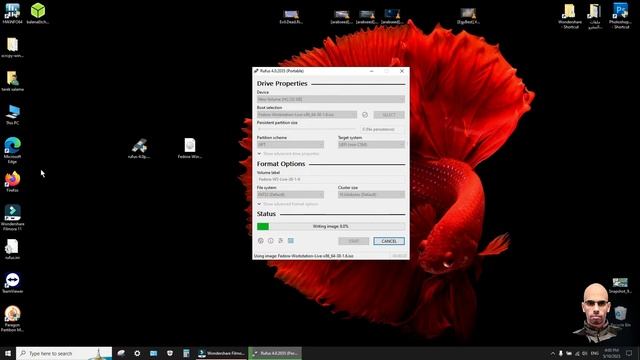The image size is (640, 360).
Task: Open This PC desktop icon
Action: (x=12, y=115)
